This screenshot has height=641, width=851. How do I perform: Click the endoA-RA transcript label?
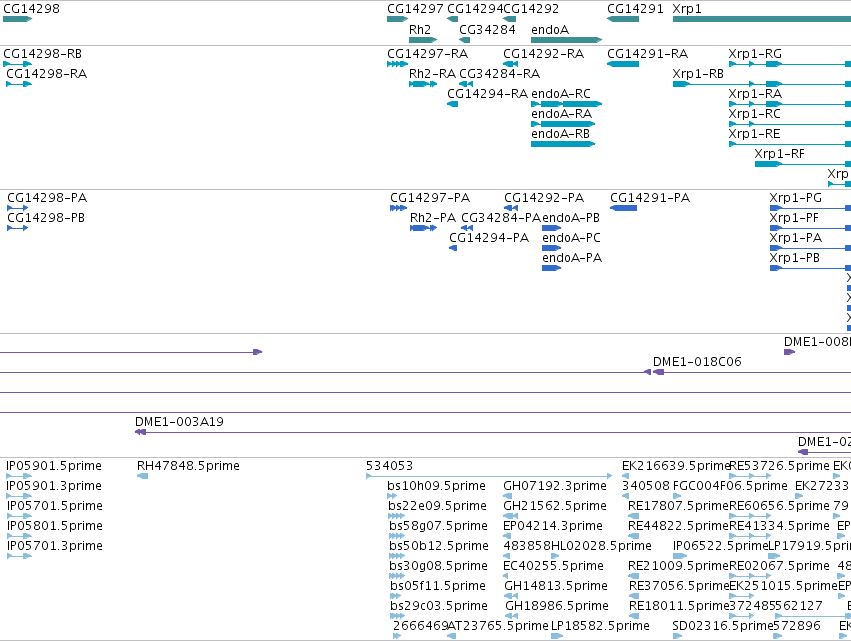[x=561, y=114]
